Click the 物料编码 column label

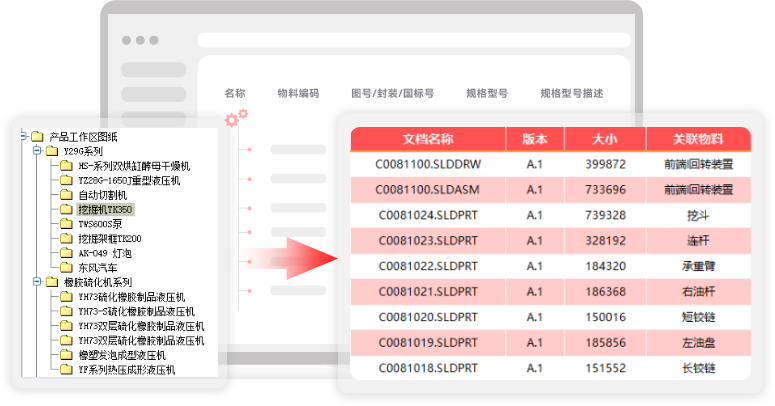click(298, 93)
